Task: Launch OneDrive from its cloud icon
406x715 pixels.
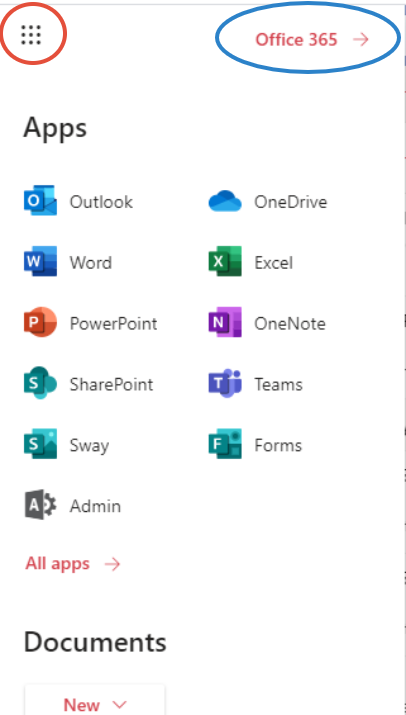Action: [x=225, y=201]
